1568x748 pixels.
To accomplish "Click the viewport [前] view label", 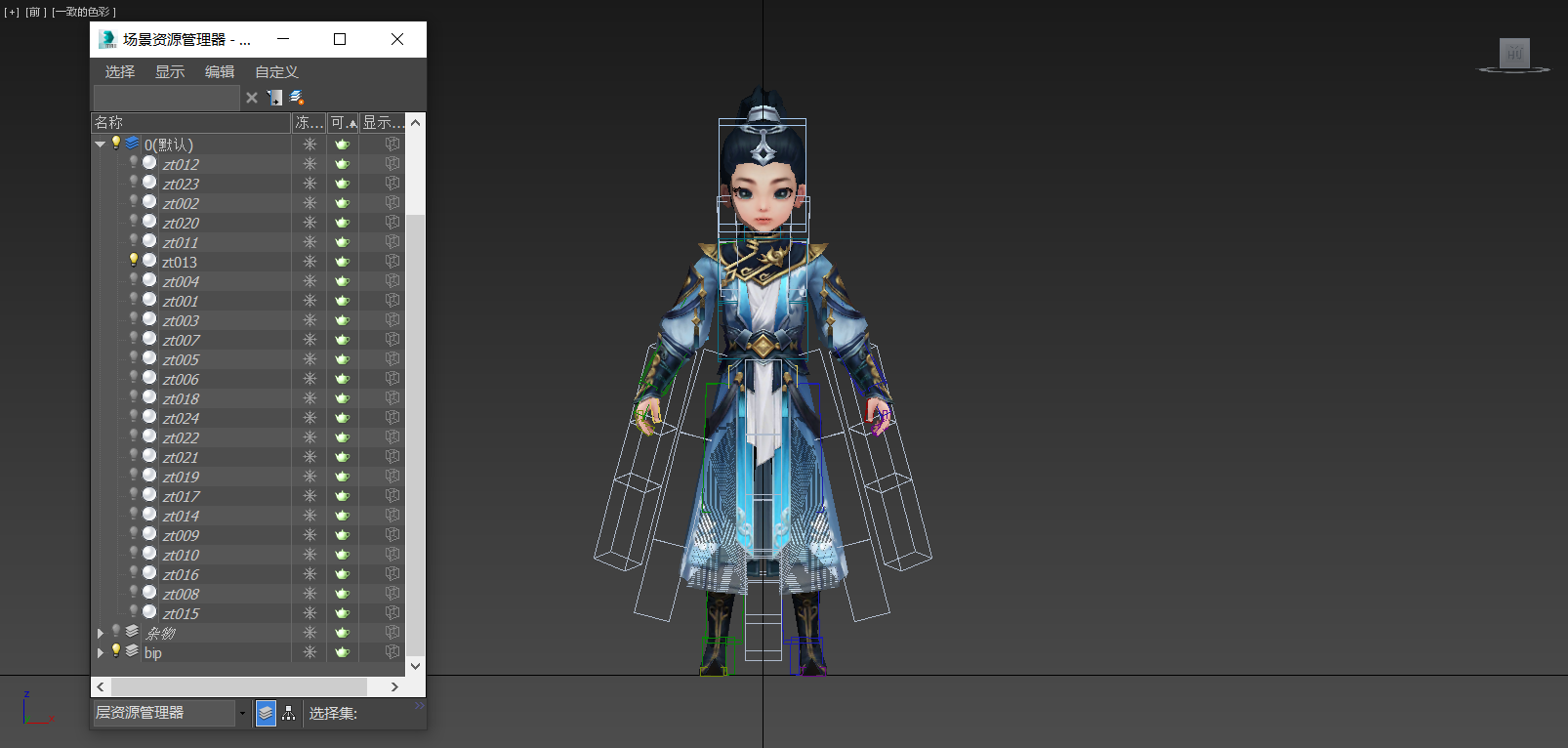I will 35,12.
